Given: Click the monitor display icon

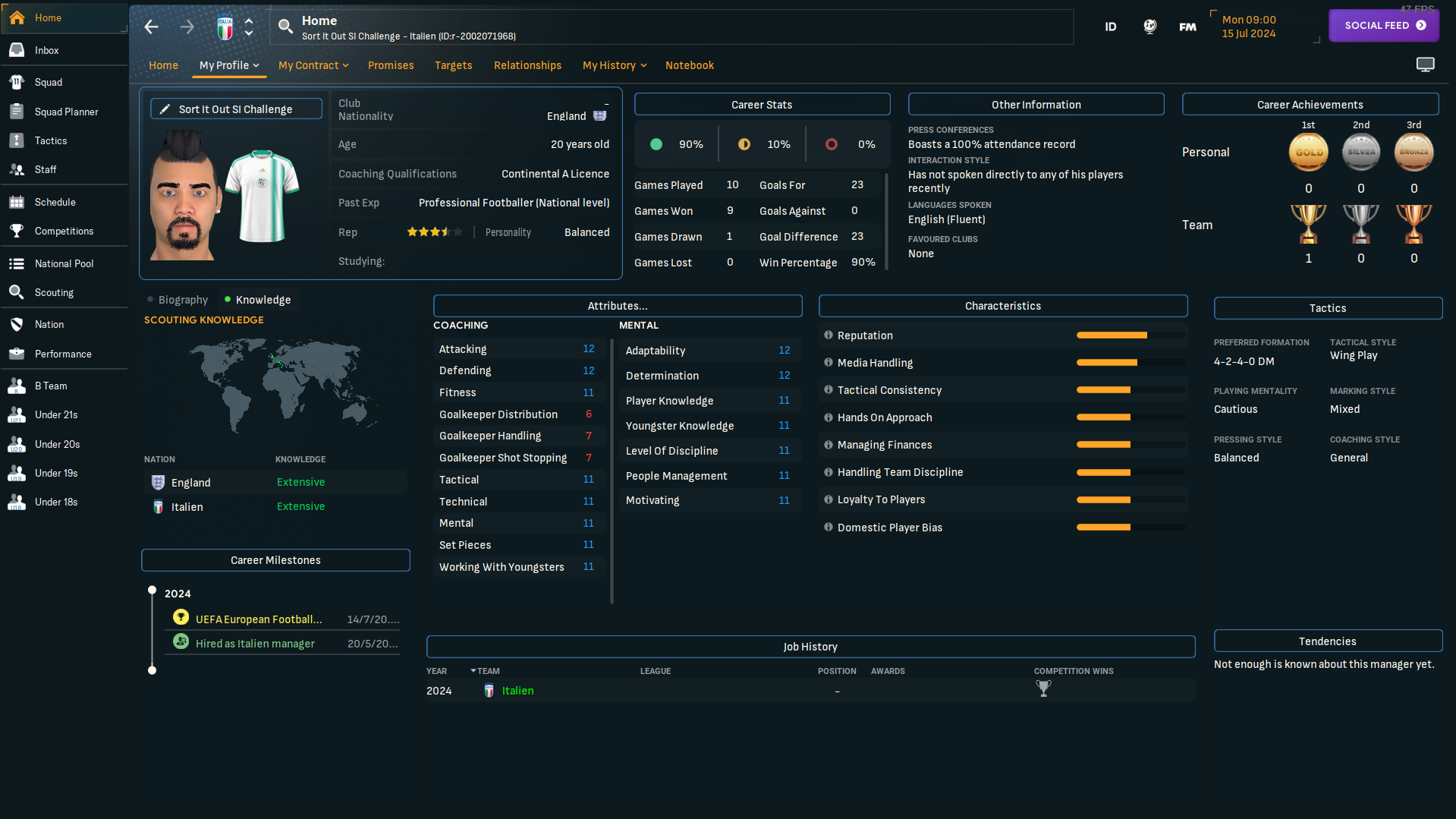Looking at the screenshot, I should (x=1426, y=65).
